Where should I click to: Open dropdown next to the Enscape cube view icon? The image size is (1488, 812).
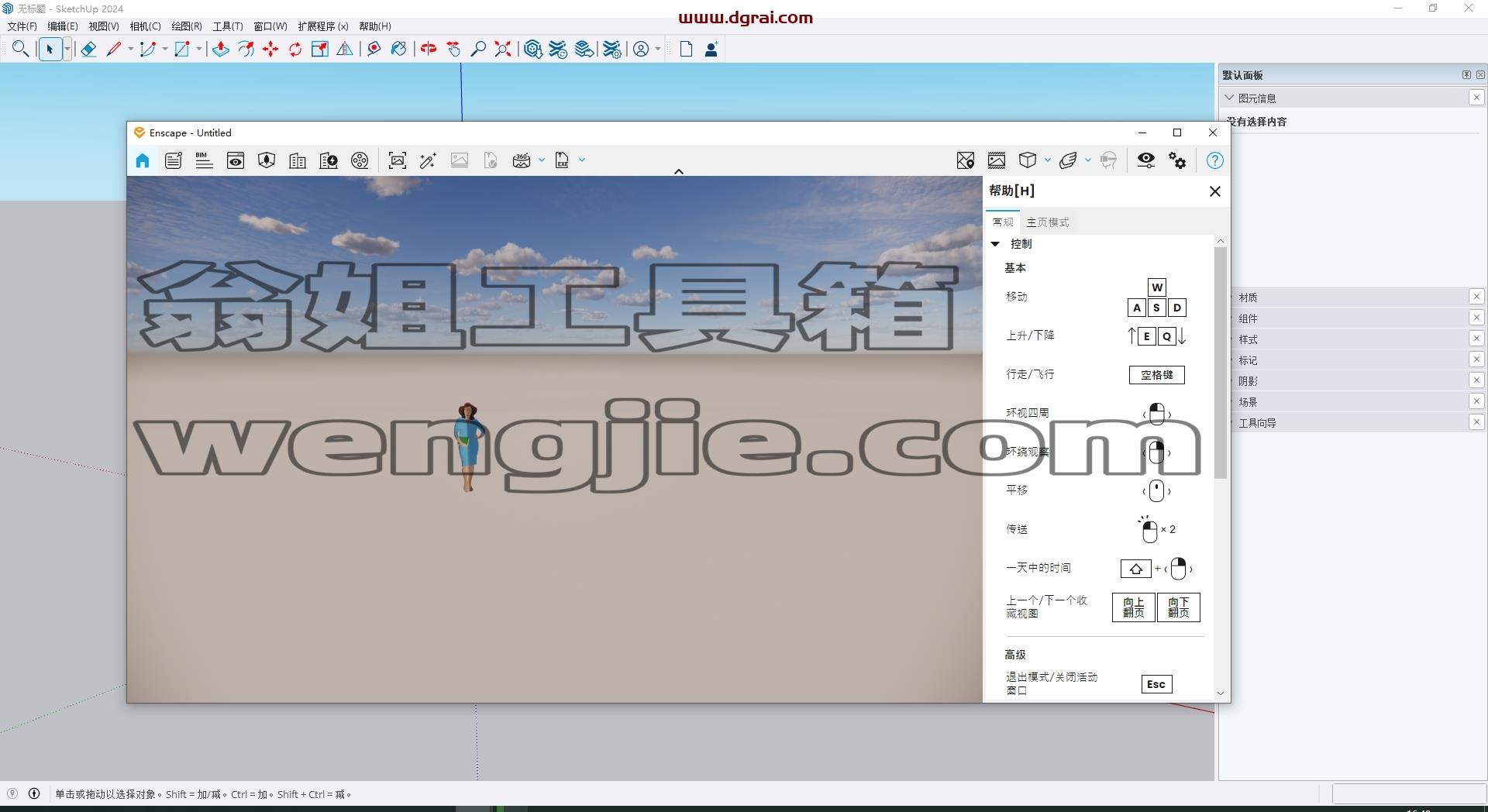pyautogui.click(x=1048, y=160)
